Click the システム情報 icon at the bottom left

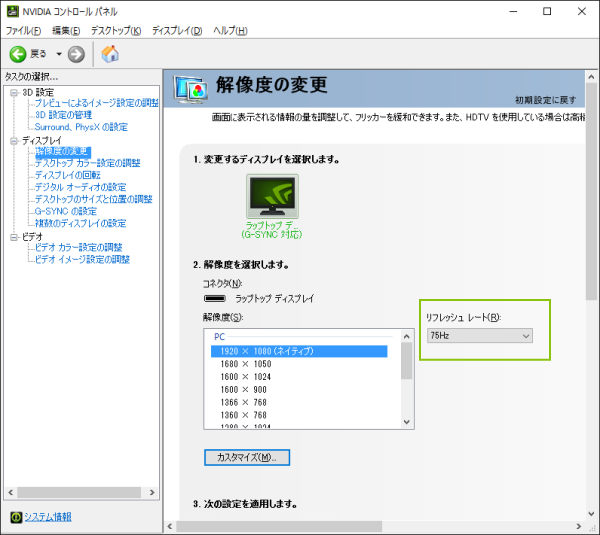pyautogui.click(x=16, y=517)
